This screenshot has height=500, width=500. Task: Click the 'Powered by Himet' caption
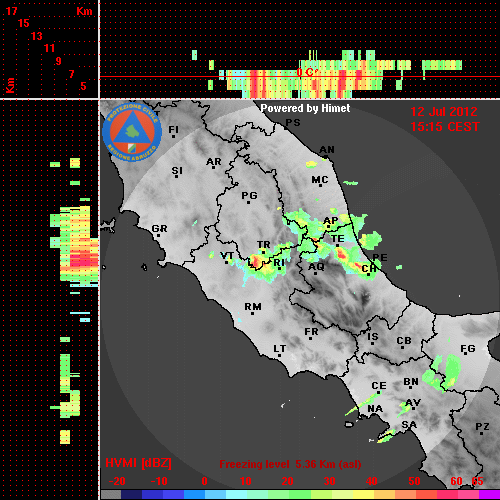[305, 108]
